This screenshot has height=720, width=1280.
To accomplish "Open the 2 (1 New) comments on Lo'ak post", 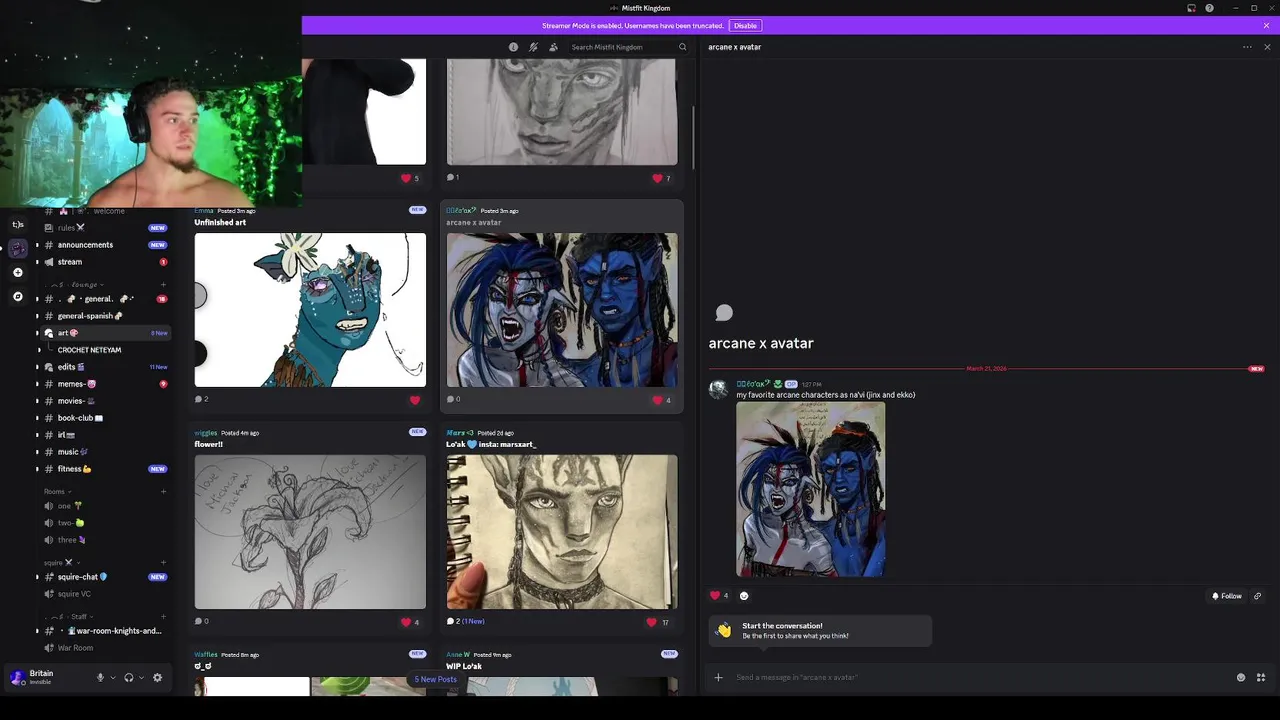I will tap(466, 621).
